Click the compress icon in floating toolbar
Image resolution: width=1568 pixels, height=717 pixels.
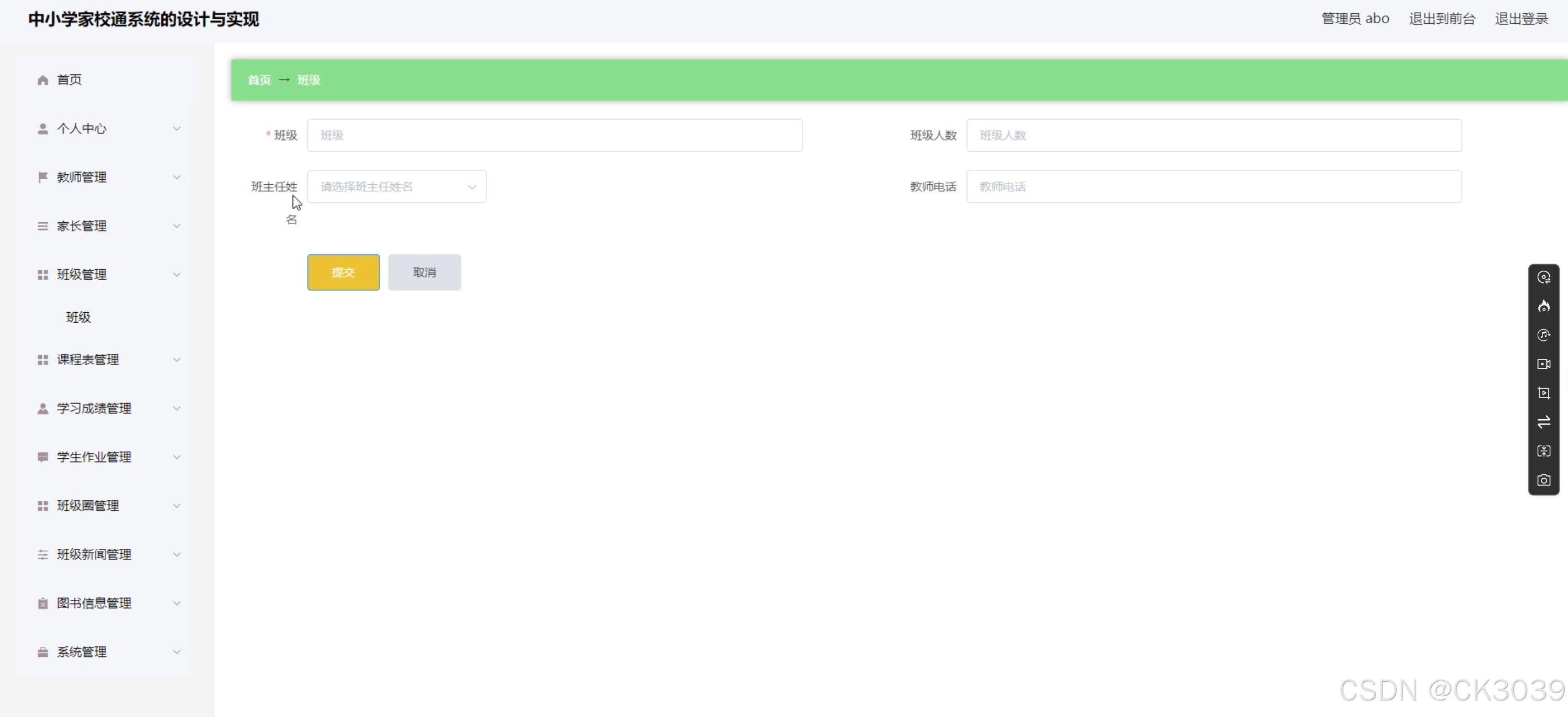[1543, 451]
